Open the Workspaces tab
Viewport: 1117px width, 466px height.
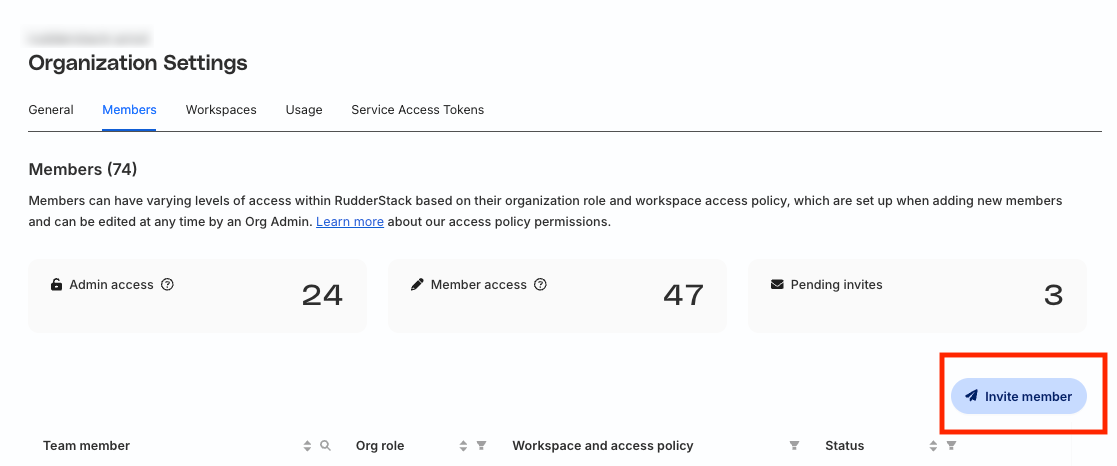[221, 110]
